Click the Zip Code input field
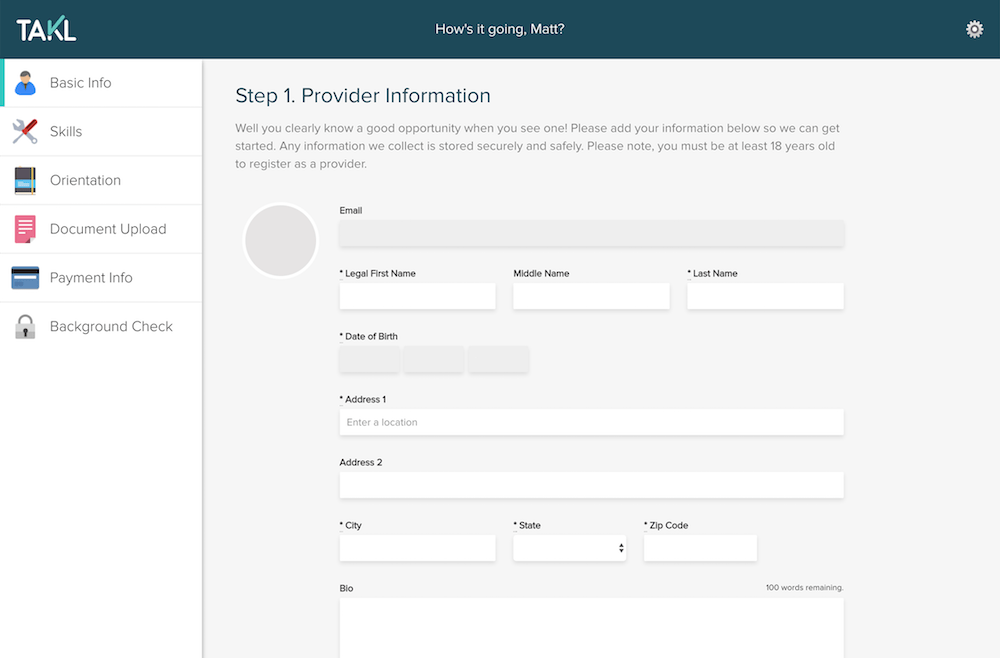Screen dimensions: 1000x658 click(x=700, y=548)
